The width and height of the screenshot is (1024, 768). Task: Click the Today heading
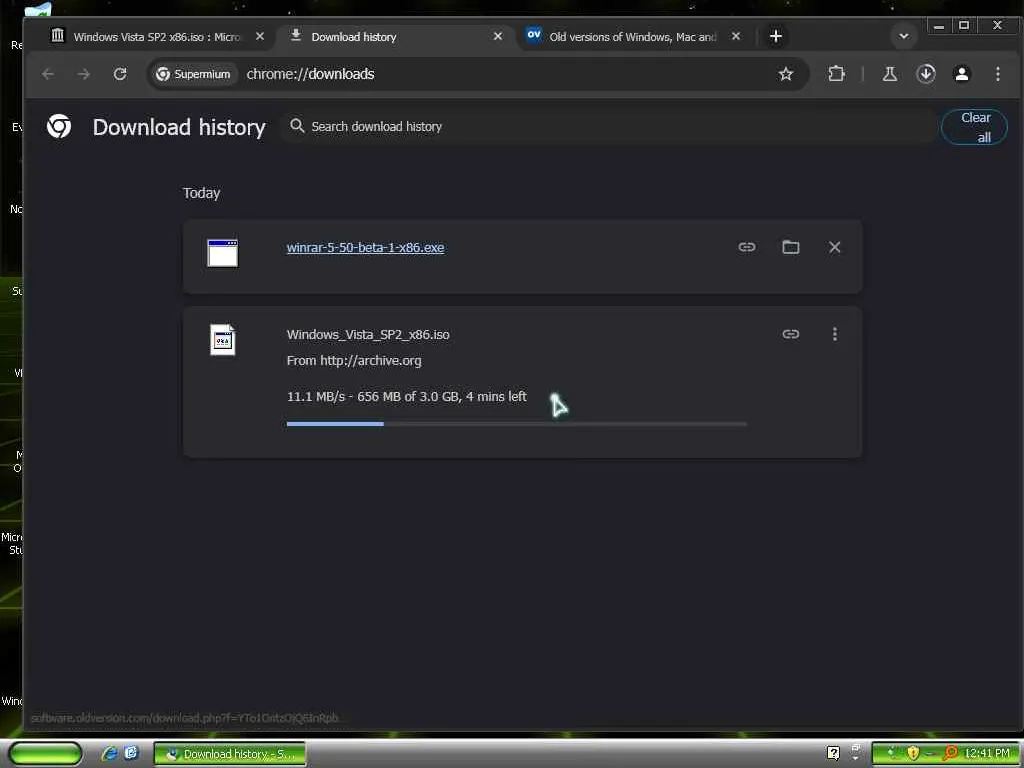coord(201,193)
